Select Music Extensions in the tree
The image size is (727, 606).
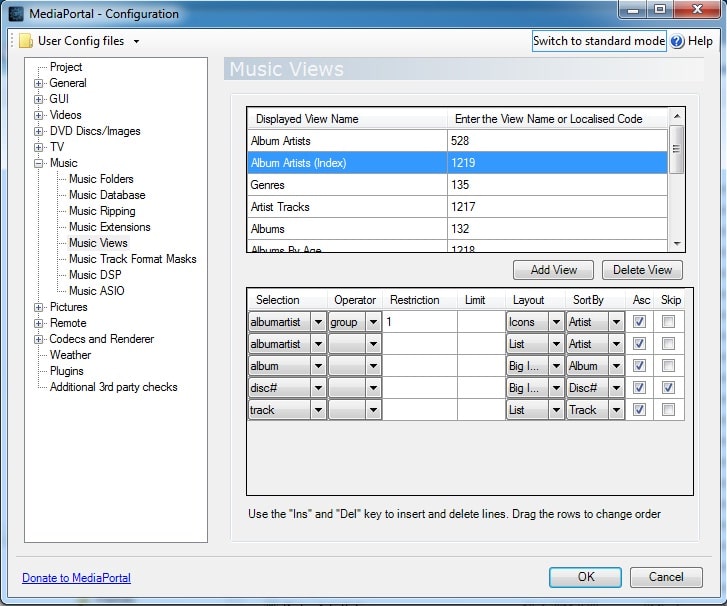[x=109, y=227]
